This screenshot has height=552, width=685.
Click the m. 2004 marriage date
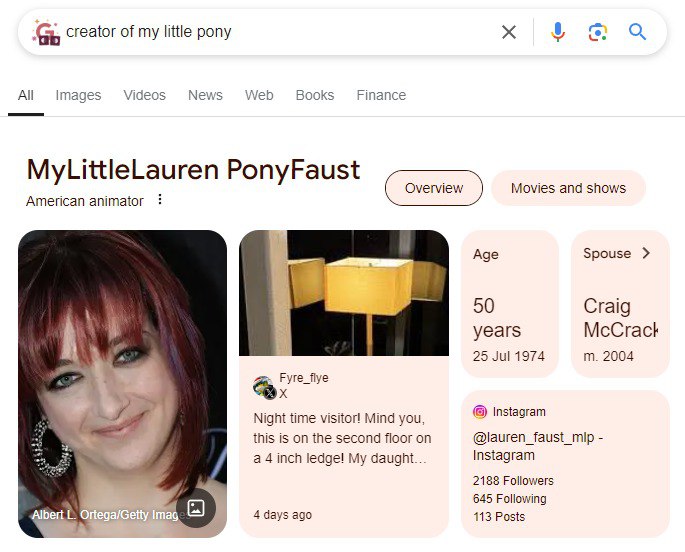tap(608, 356)
